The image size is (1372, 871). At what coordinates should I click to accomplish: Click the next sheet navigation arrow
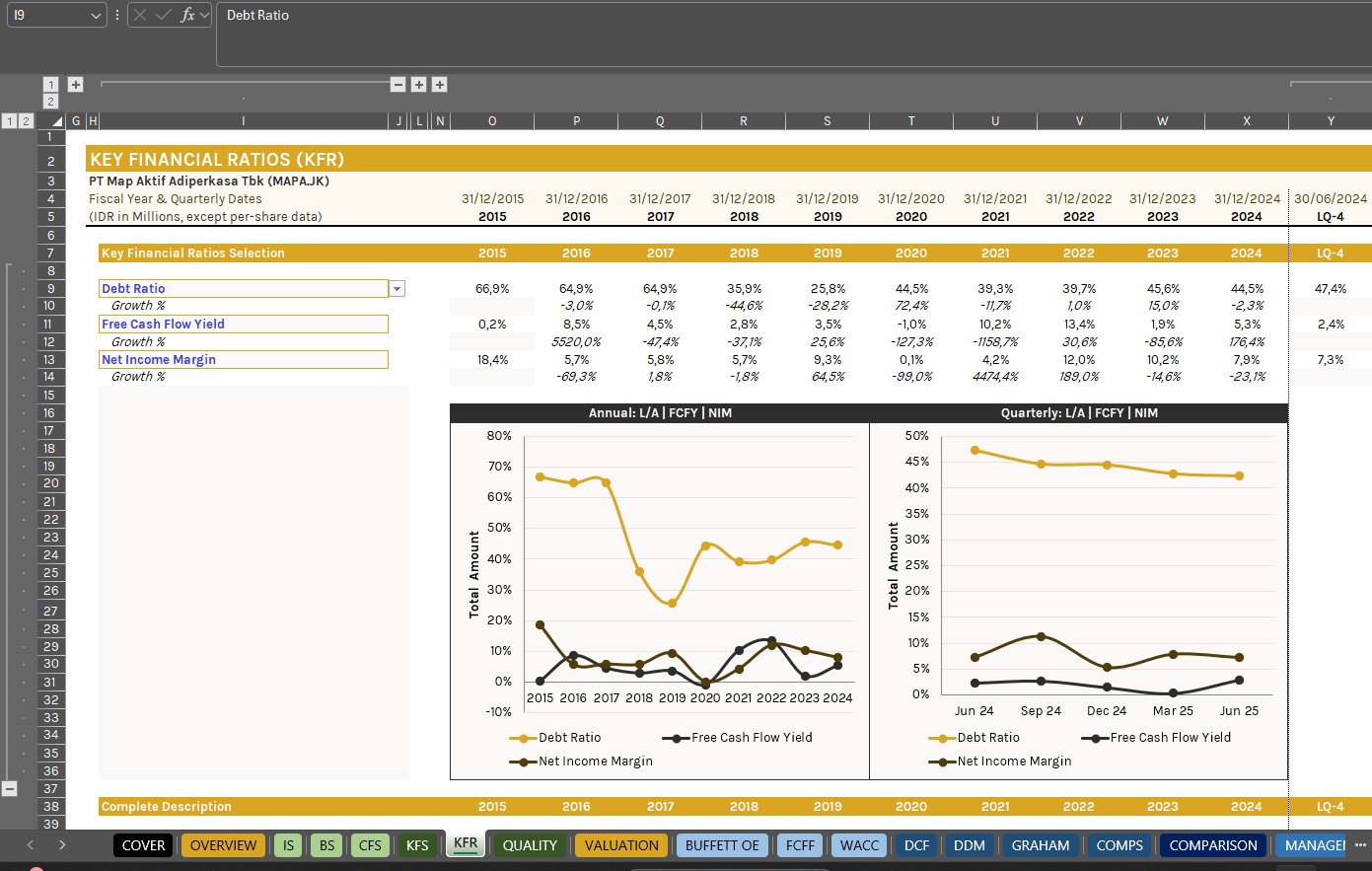[x=61, y=845]
